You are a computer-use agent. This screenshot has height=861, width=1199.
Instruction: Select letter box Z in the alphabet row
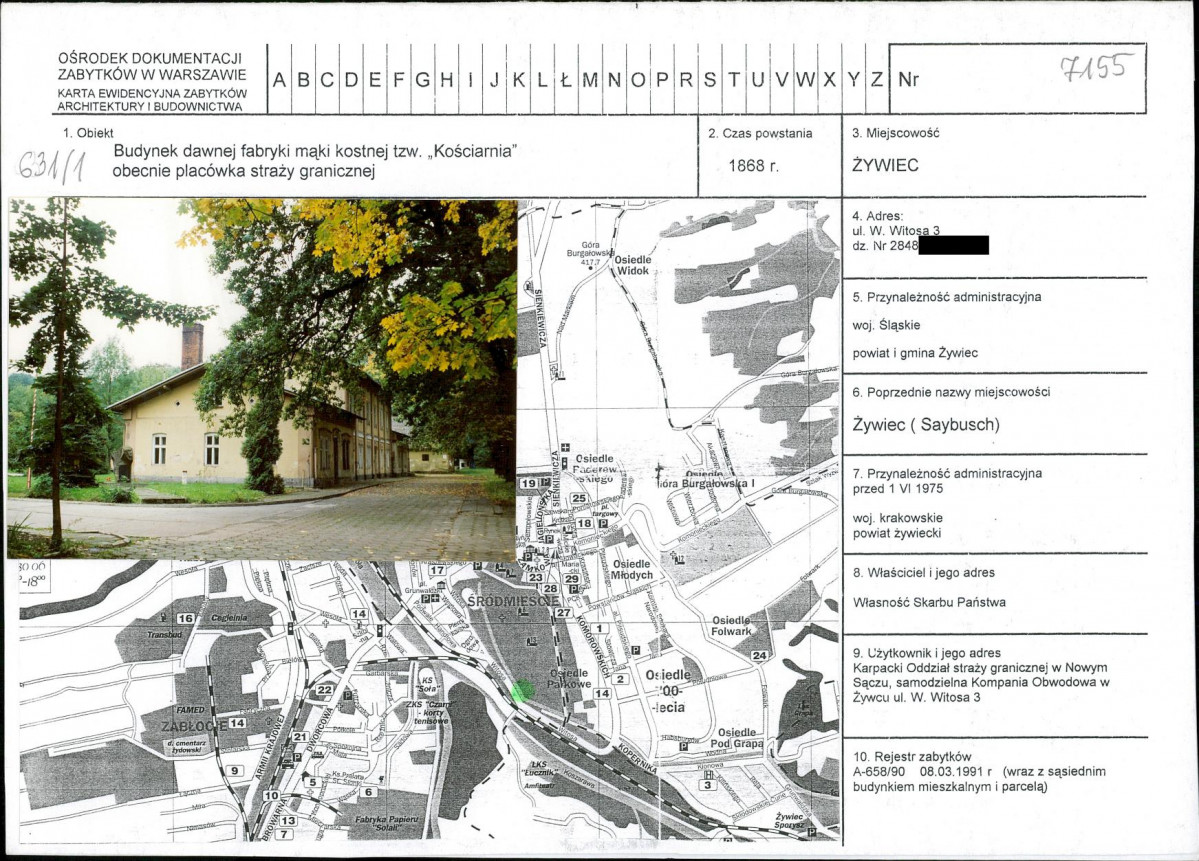coord(877,79)
